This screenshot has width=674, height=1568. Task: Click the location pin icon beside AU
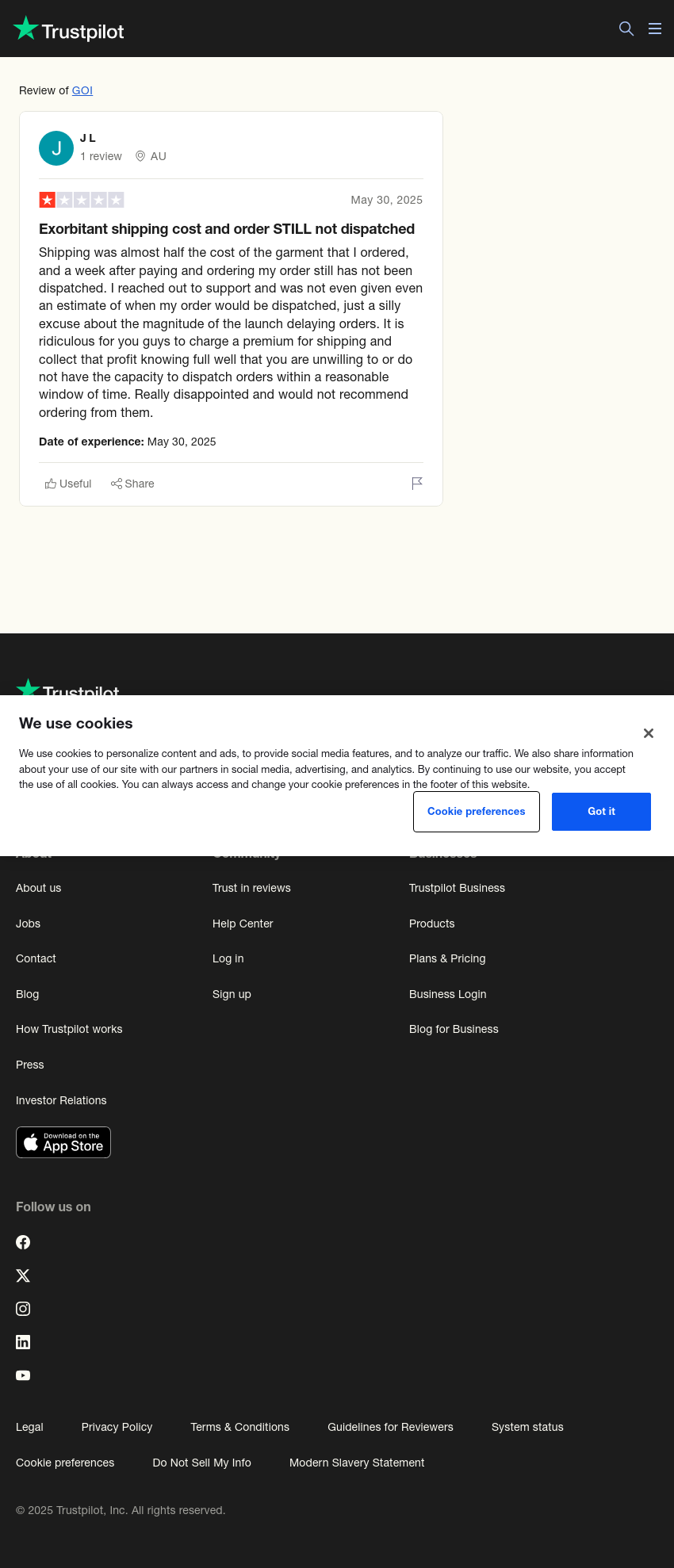(140, 156)
